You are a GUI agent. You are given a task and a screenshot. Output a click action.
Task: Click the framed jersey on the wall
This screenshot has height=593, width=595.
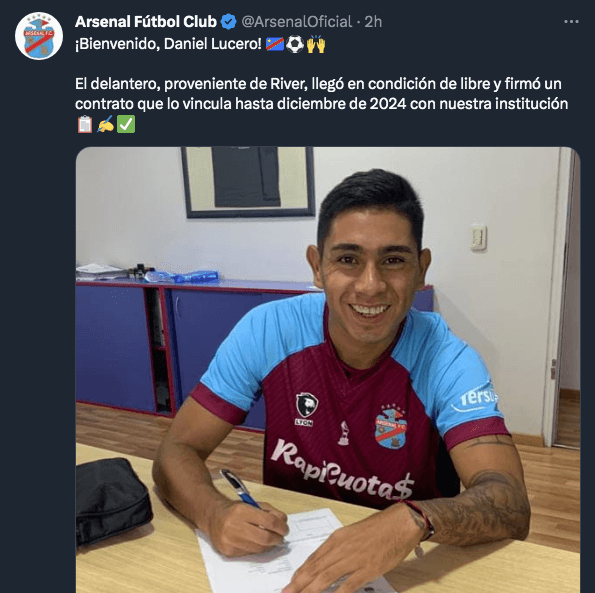pyautogui.click(x=249, y=182)
